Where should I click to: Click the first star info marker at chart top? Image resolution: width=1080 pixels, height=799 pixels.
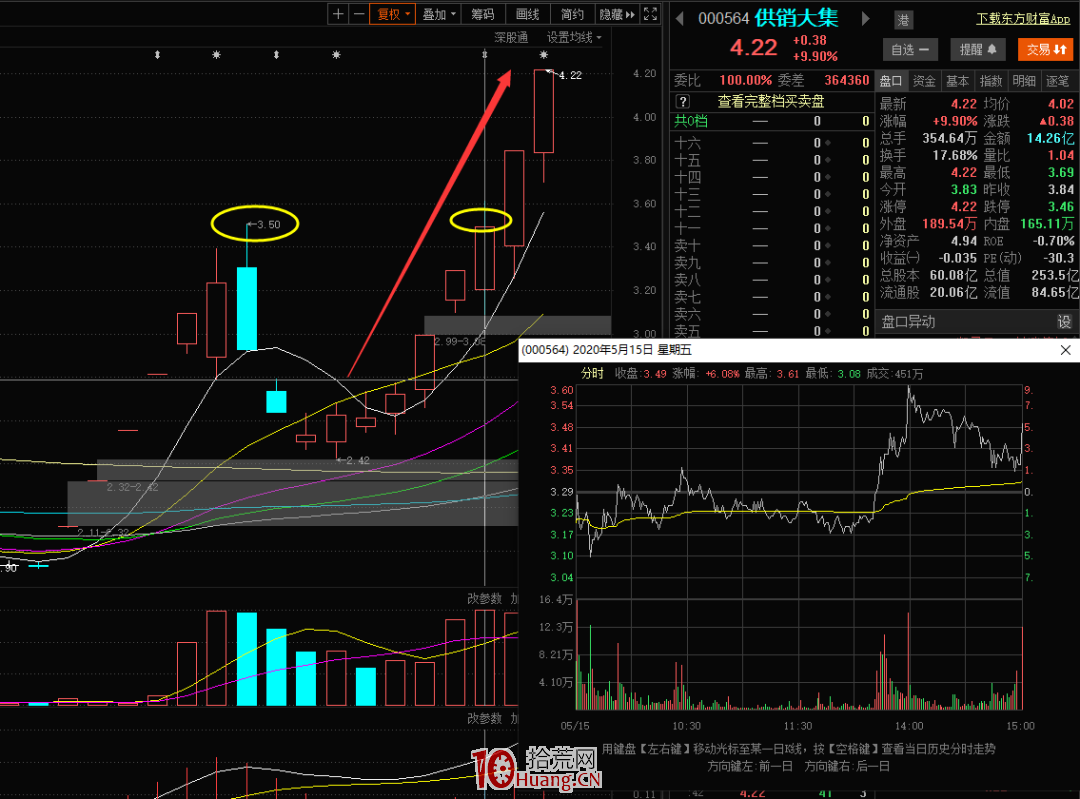tap(216, 54)
